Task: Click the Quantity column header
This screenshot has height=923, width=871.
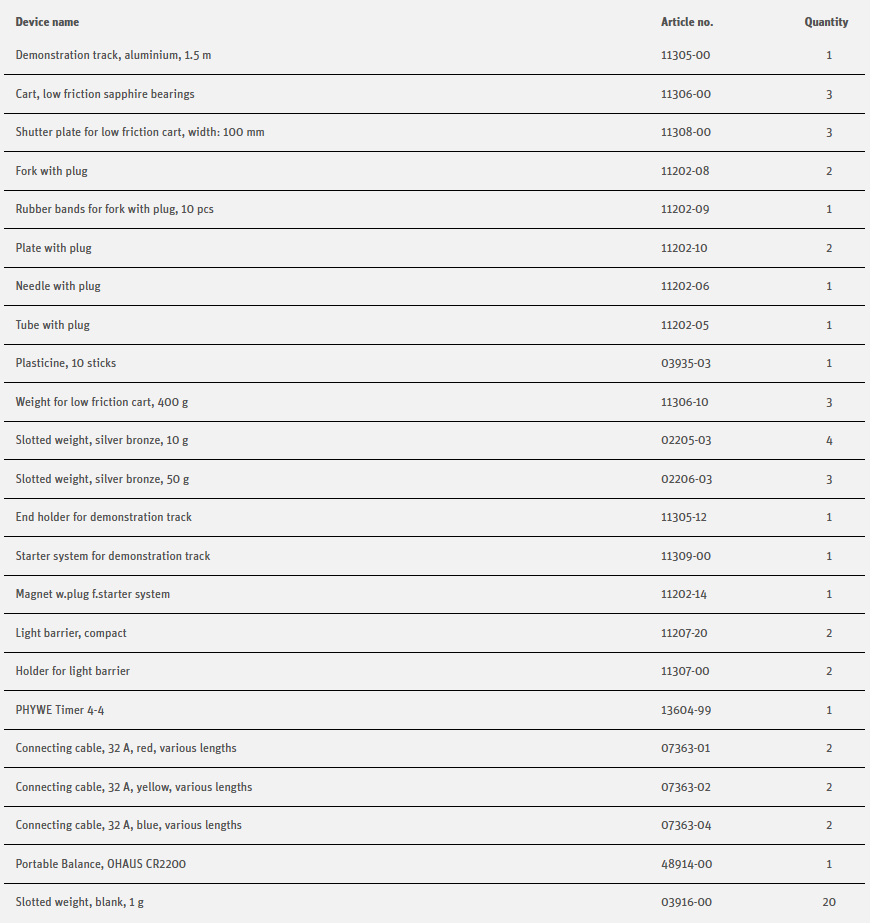Action: (826, 22)
